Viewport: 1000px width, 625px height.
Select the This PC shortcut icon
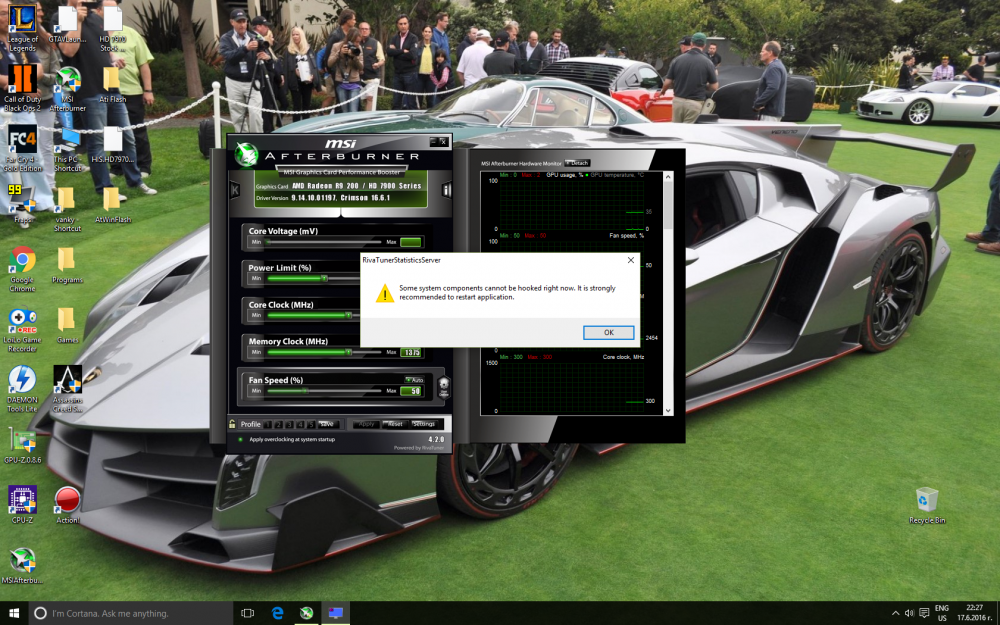67,149
